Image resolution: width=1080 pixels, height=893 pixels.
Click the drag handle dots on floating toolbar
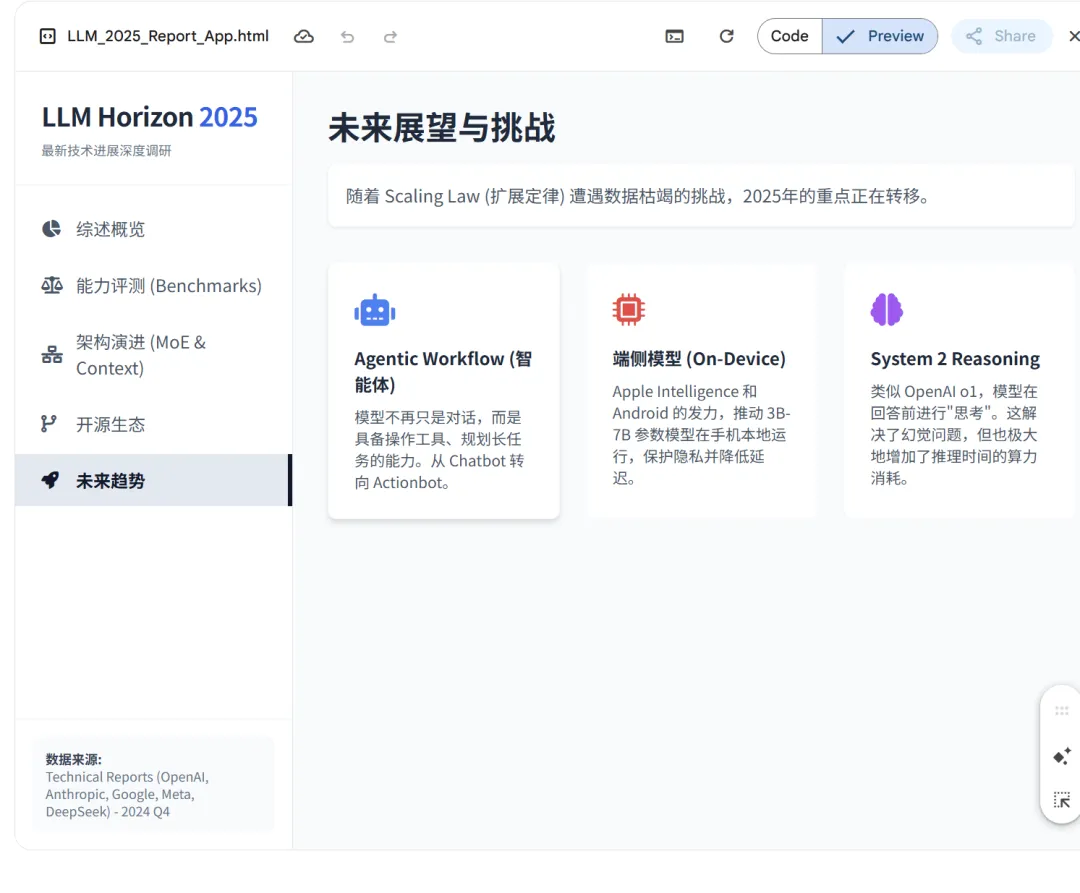(x=1062, y=711)
